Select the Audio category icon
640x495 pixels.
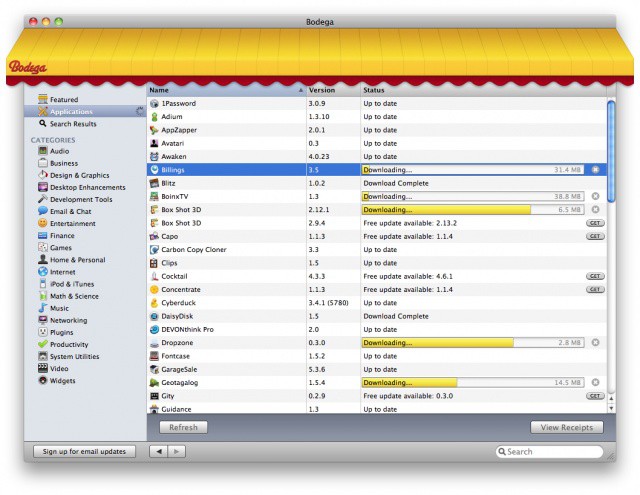click(43, 151)
